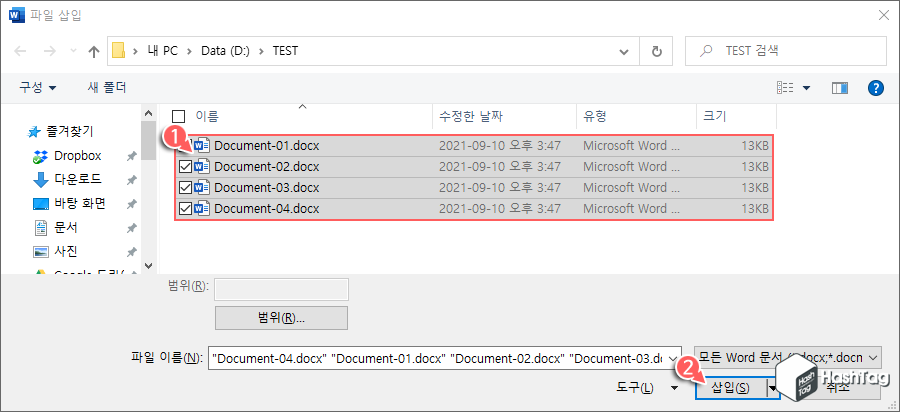Click the Document-03.docx Word file icon

pos(202,188)
